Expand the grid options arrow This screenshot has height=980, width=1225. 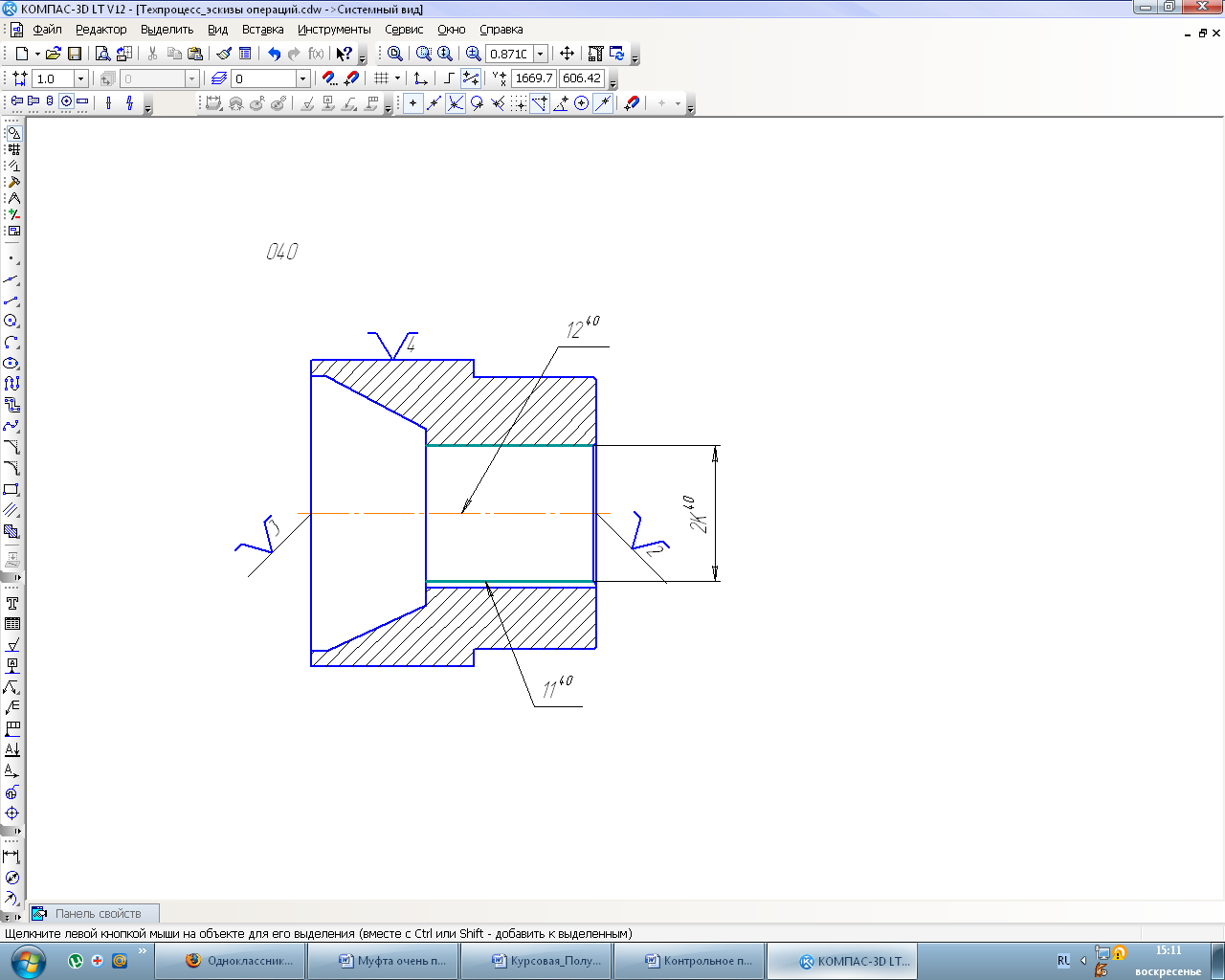pyautogui.click(x=397, y=78)
